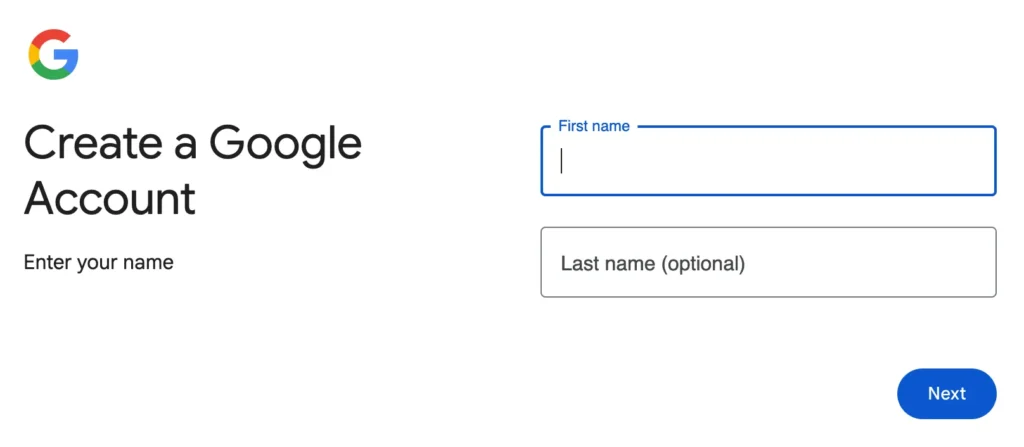
Task: Click the text cursor in First name
Action: [x=562, y=161]
